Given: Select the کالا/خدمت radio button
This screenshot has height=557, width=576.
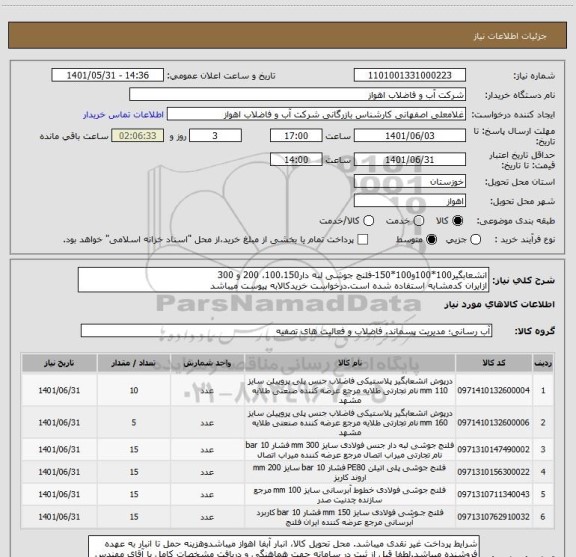Looking at the screenshot, I should click(368, 221).
